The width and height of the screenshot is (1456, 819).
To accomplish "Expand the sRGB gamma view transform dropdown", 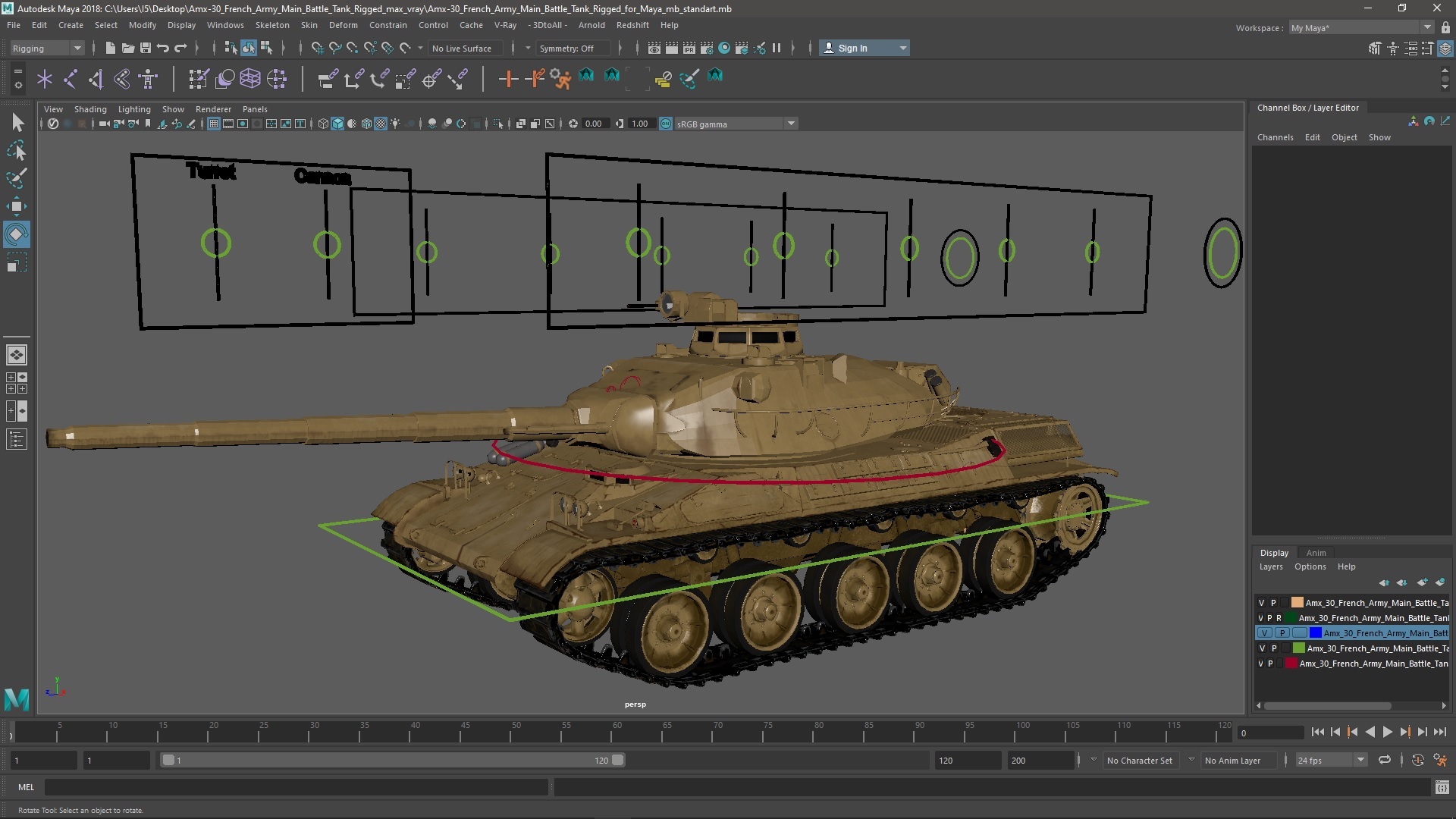I will point(791,124).
